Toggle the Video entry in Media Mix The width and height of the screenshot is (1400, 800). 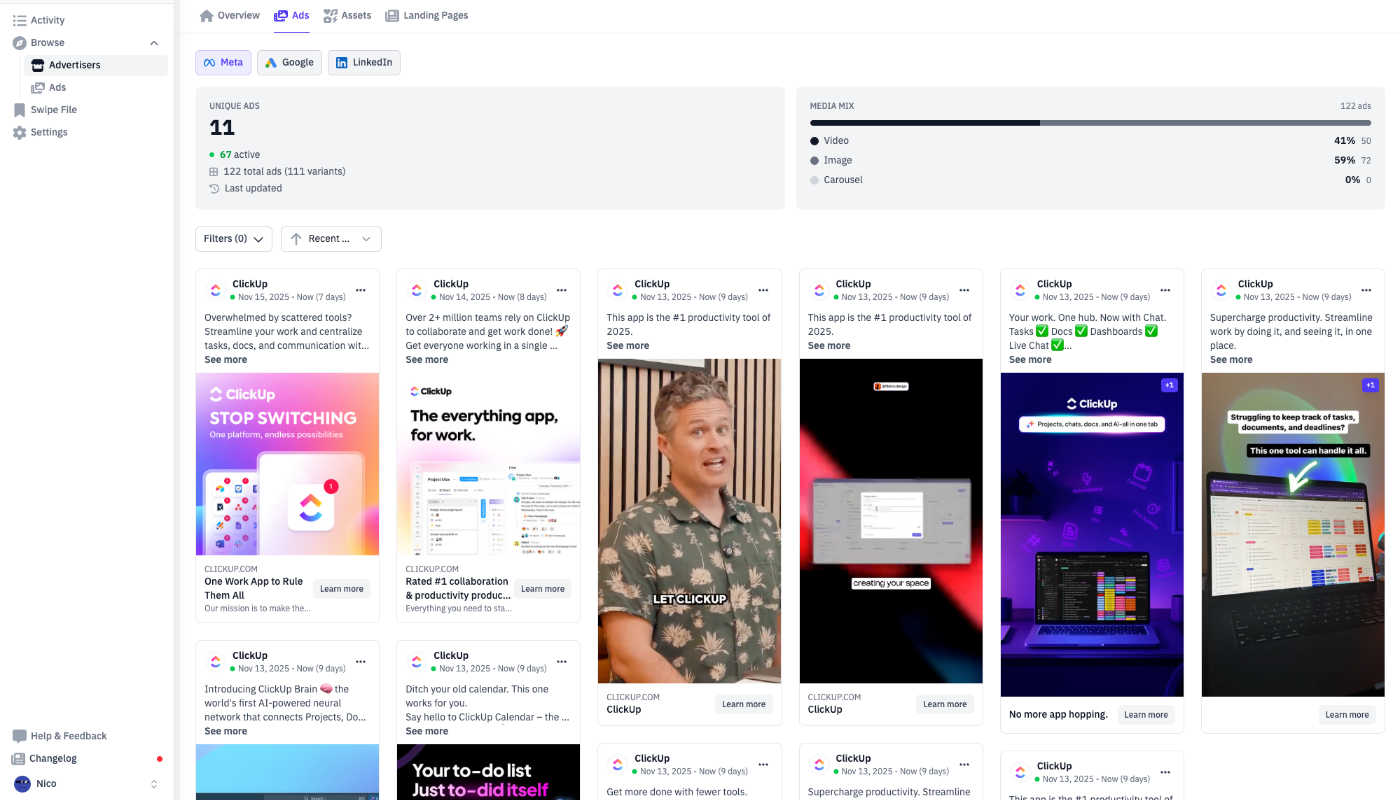pos(835,140)
